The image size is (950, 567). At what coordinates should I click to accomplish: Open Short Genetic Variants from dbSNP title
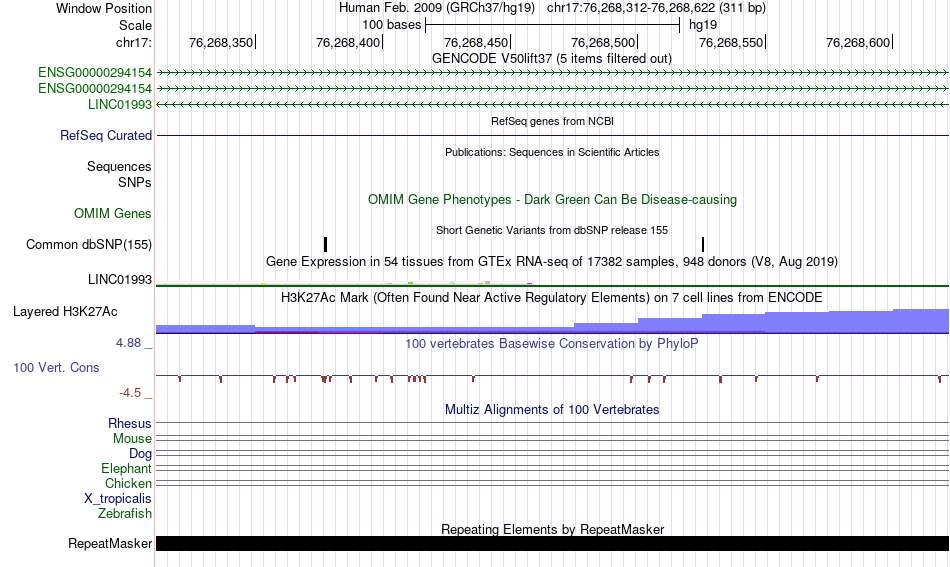(x=552, y=230)
